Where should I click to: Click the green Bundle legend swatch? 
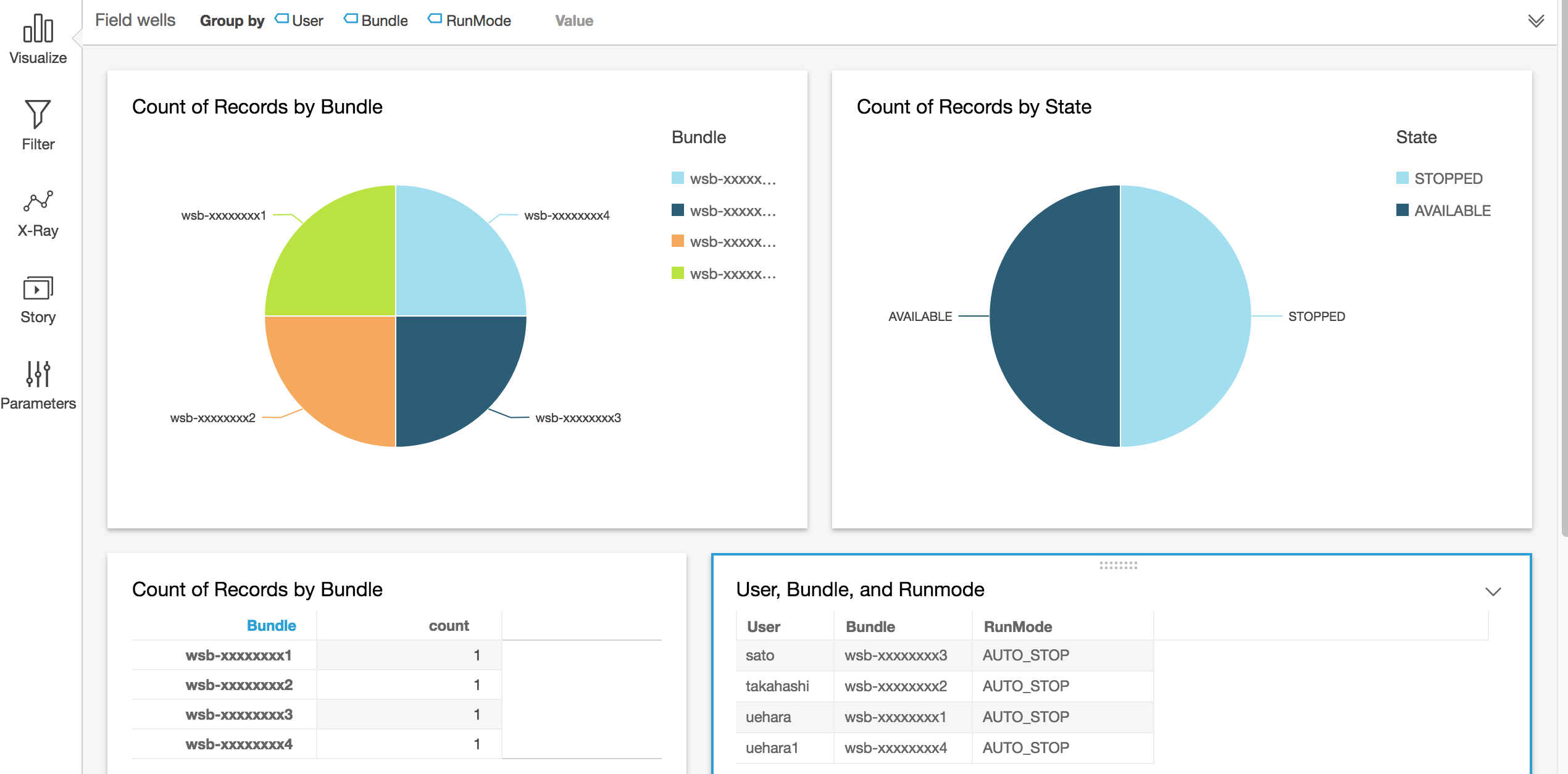678,273
